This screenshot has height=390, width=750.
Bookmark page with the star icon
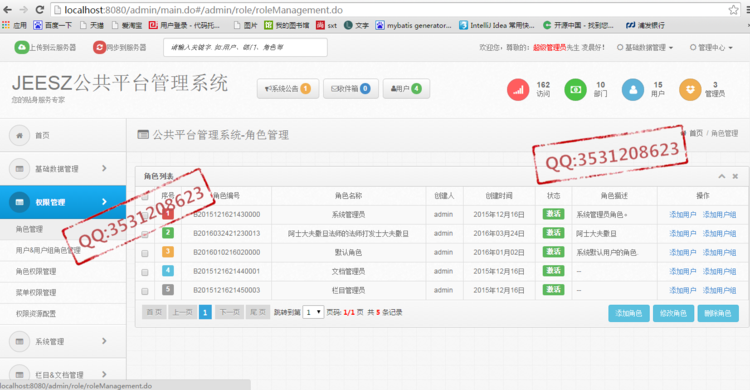[x=733, y=10]
